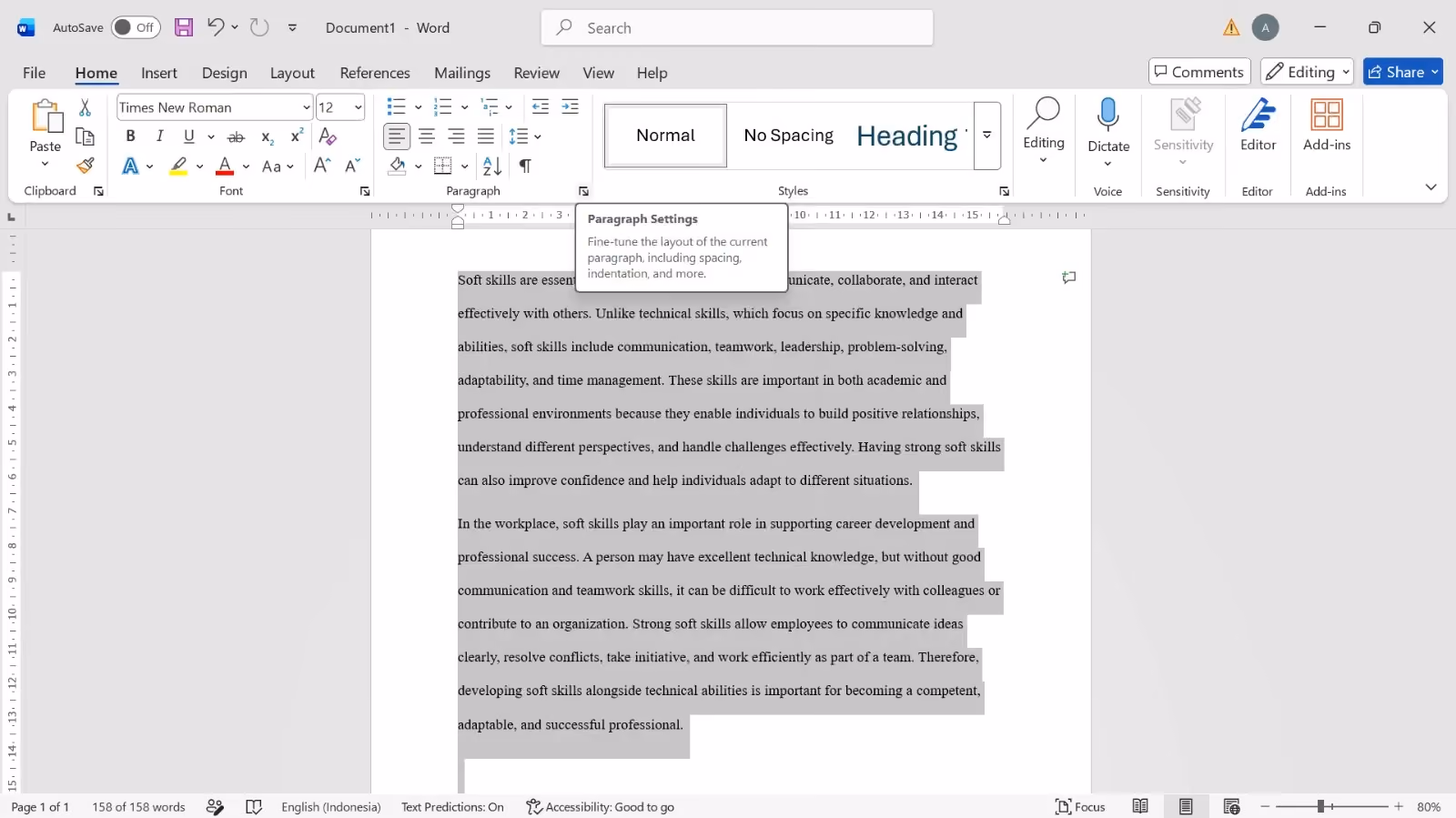Click the Copy icon

tap(85, 136)
